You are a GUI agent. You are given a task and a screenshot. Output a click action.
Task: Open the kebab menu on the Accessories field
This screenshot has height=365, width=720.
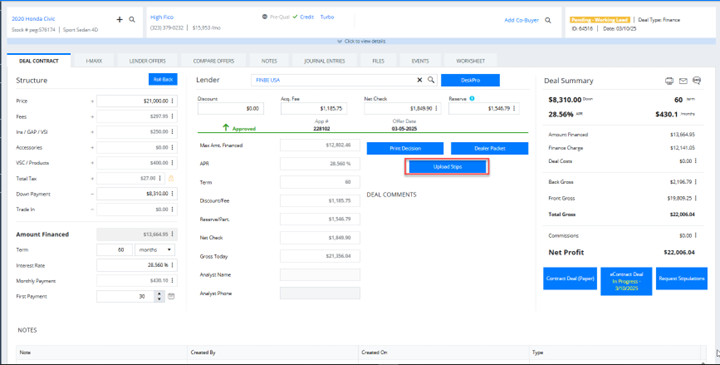[173, 147]
